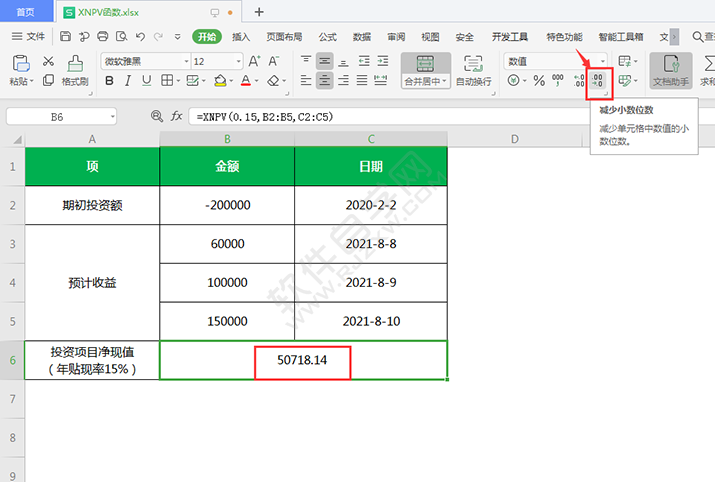The width and height of the screenshot is (715, 482).
Task: Select cell with date 2021-8-9
Action: click(371, 282)
